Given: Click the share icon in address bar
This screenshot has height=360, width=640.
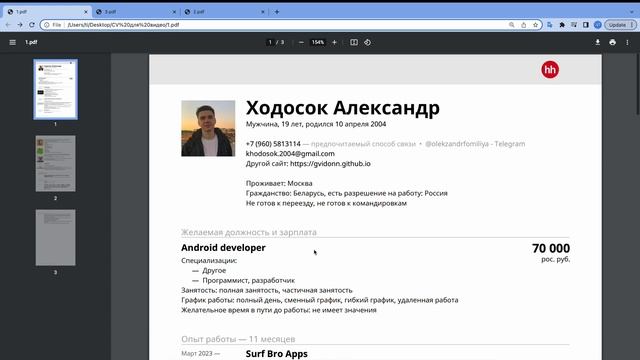Looking at the screenshot, I should pyautogui.click(x=524, y=25).
